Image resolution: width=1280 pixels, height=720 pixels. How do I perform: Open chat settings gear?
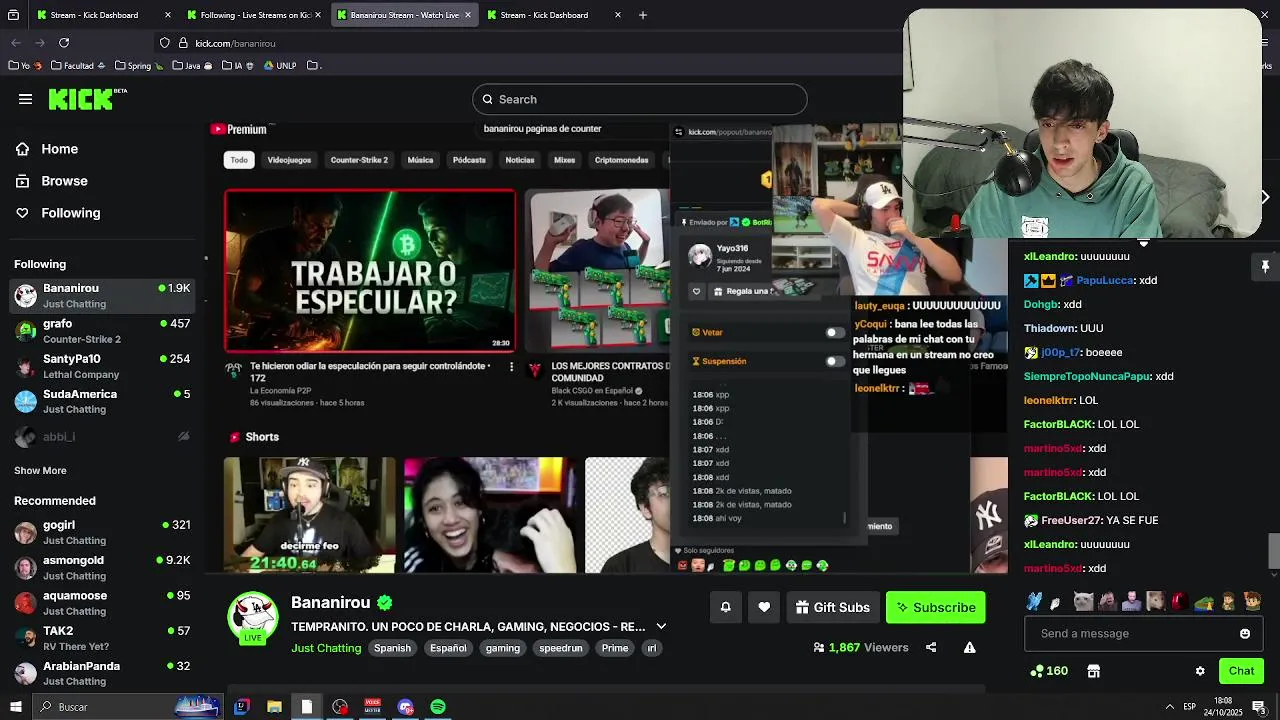pyautogui.click(x=1200, y=671)
